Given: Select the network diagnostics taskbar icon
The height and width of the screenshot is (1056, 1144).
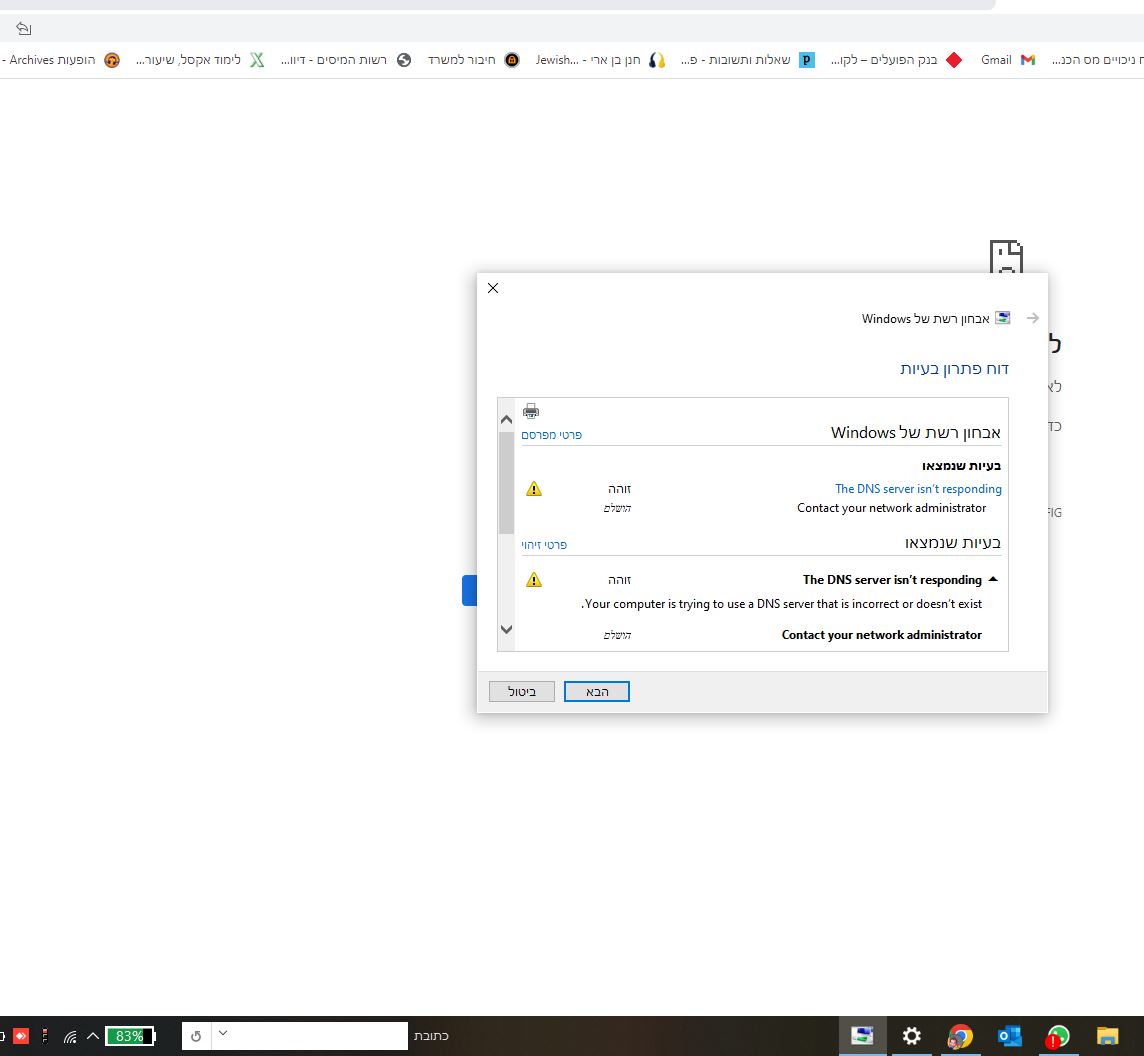Looking at the screenshot, I should point(862,1036).
